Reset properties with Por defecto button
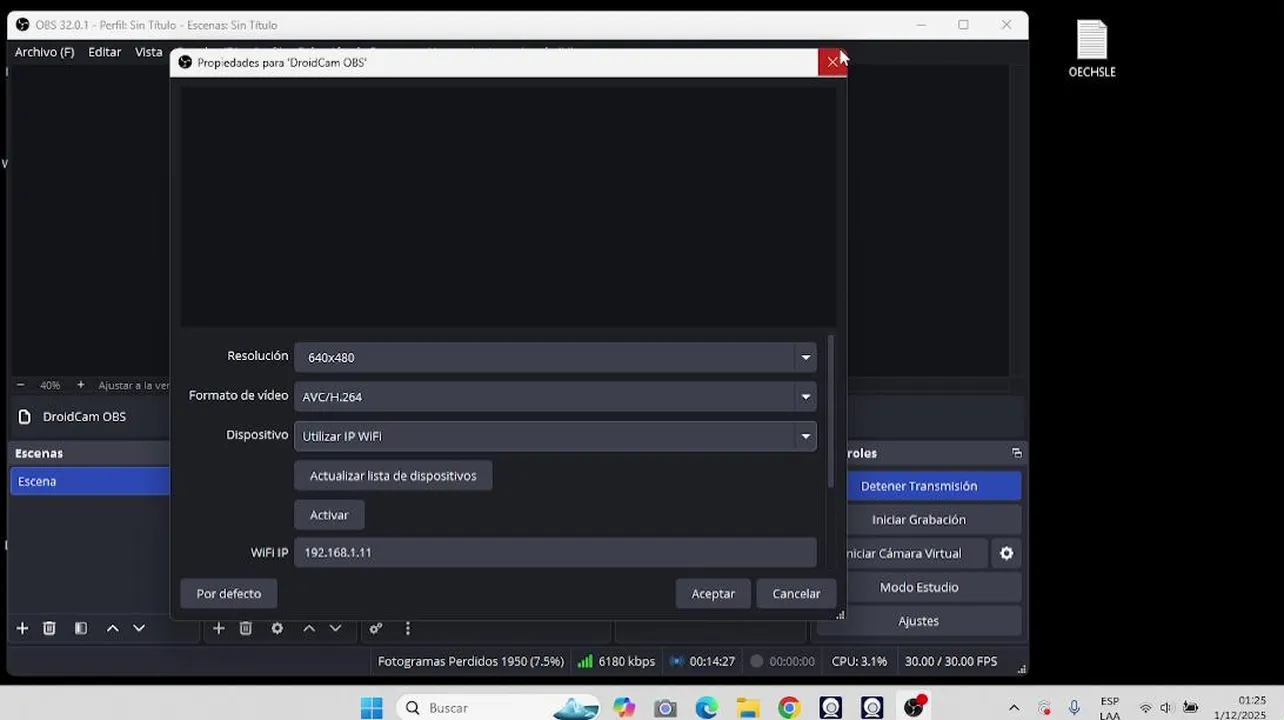Image resolution: width=1284 pixels, height=720 pixels. click(228, 593)
